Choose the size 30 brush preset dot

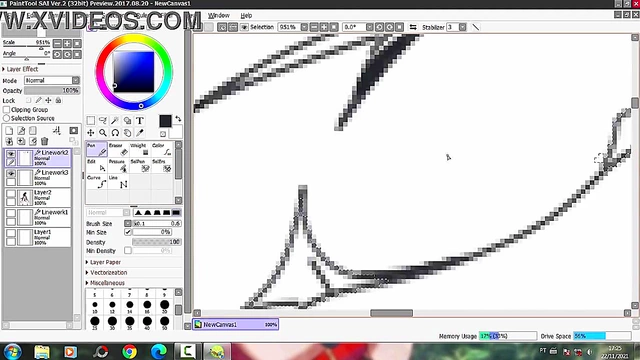[112, 321]
